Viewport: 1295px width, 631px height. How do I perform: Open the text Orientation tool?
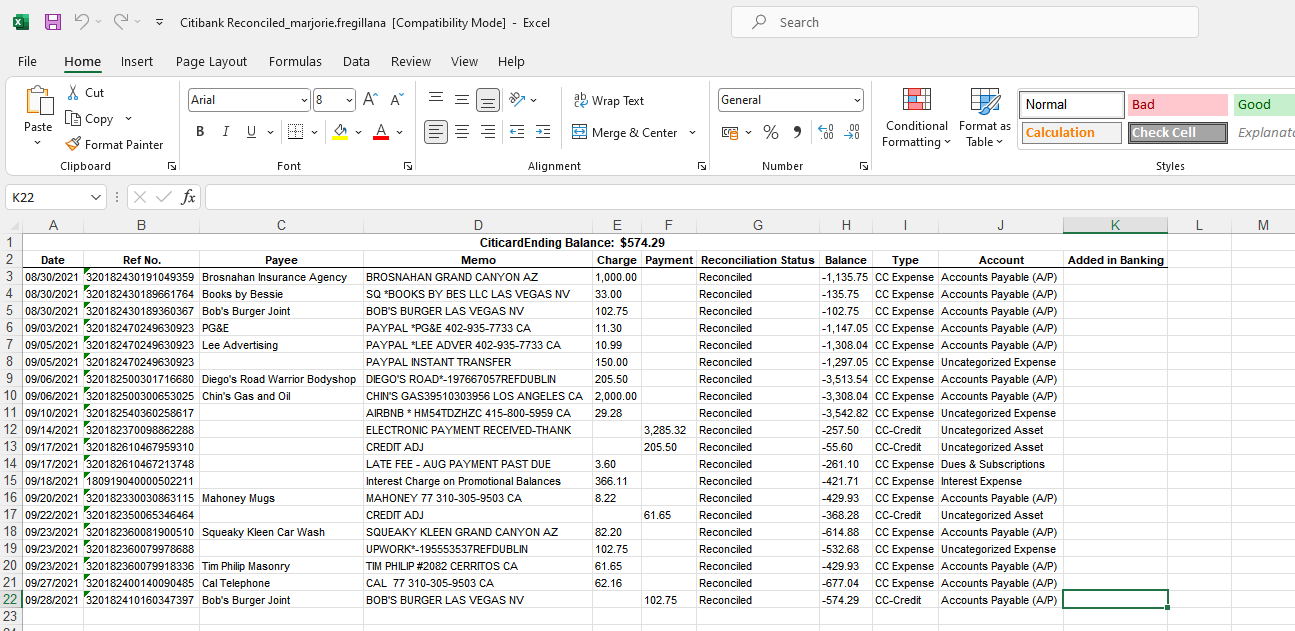[x=517, y=100]
